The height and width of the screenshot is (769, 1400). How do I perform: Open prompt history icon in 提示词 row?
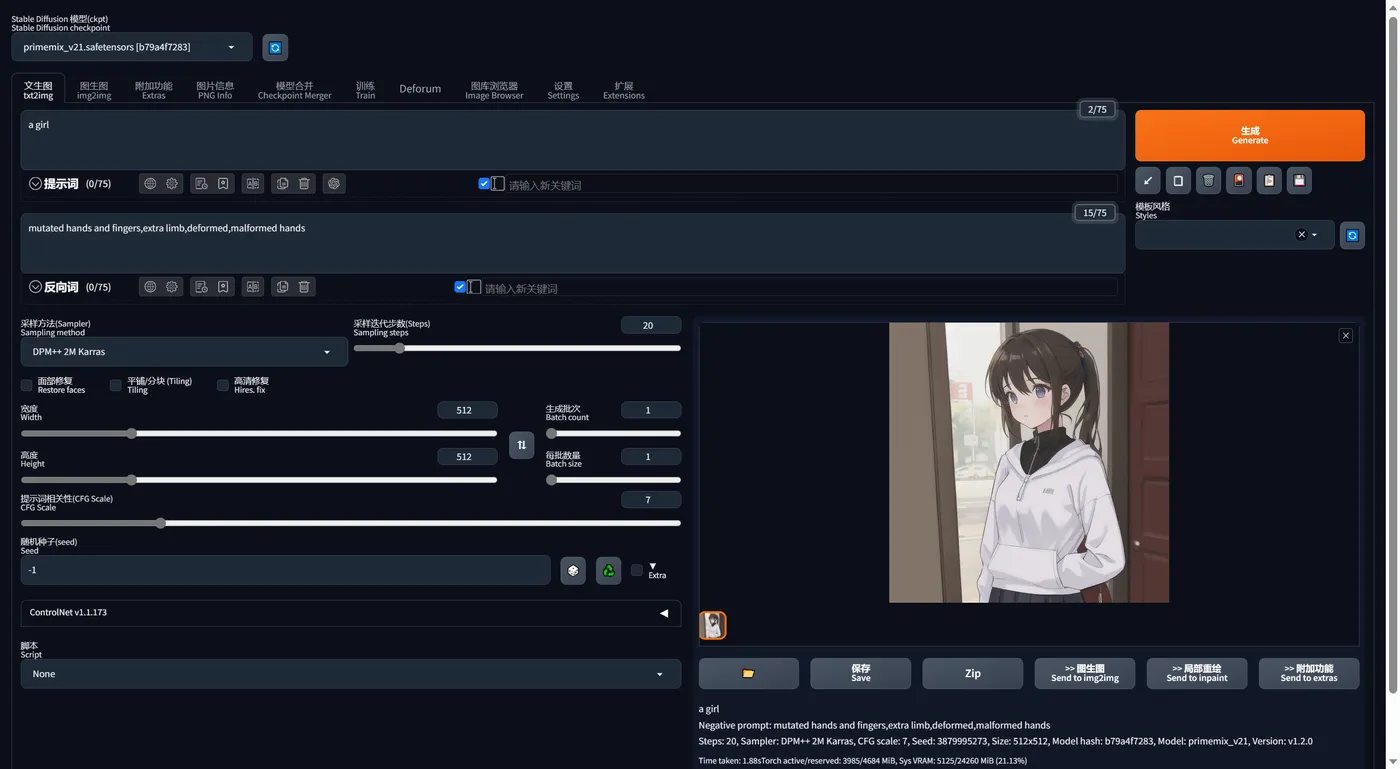tap(201, 184)
